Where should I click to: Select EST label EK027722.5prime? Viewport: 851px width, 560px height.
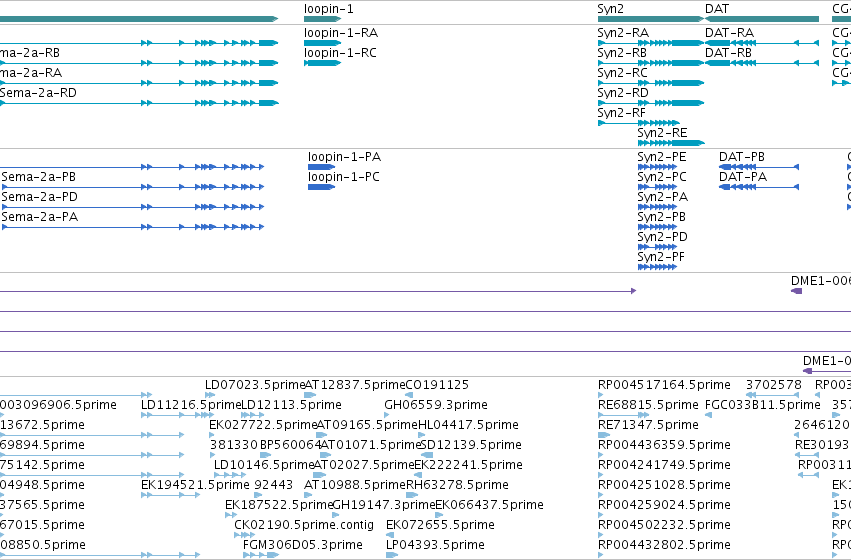point(263,425)
